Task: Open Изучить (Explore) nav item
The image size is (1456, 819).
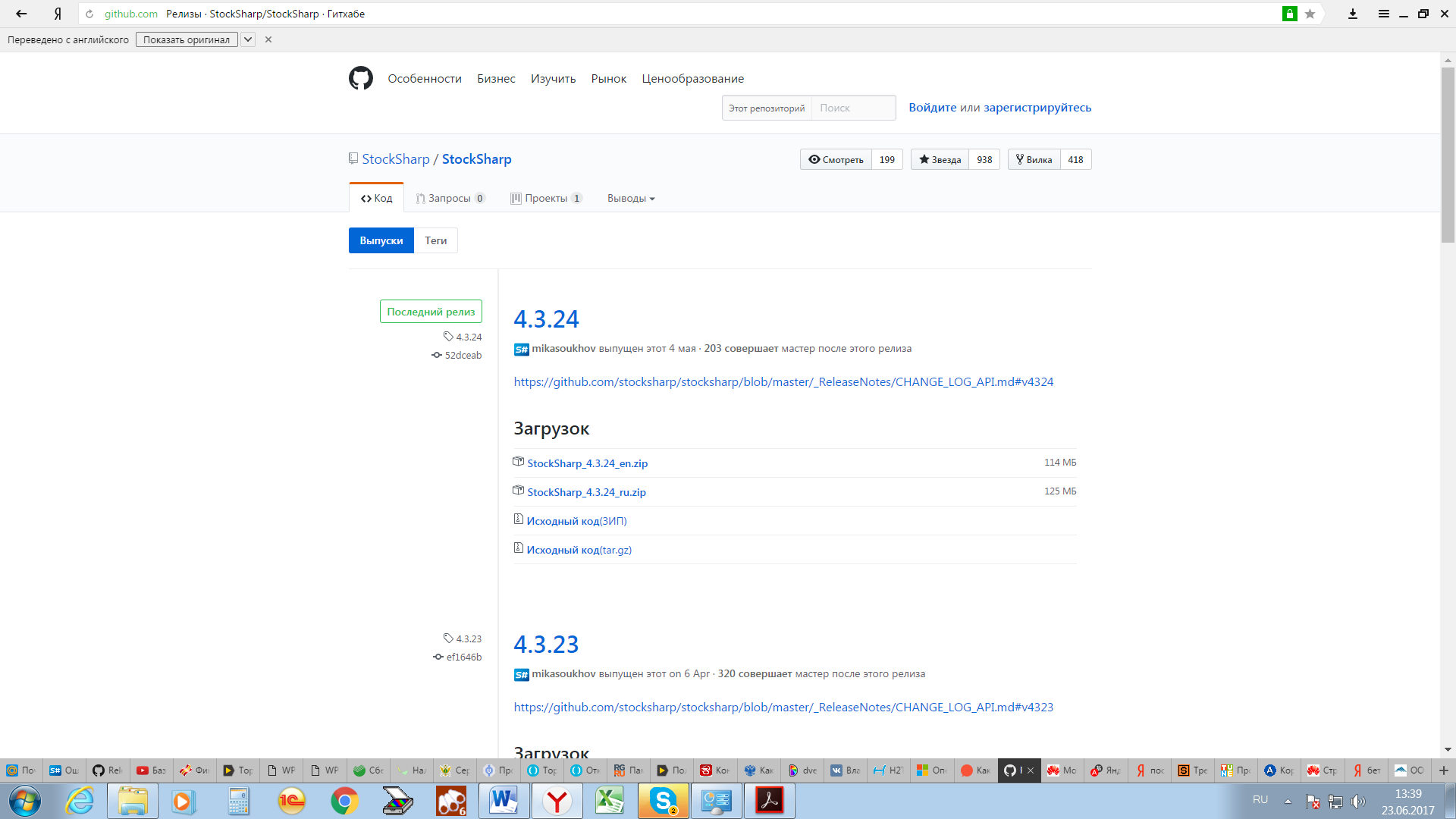Action: tap(553, 78)
